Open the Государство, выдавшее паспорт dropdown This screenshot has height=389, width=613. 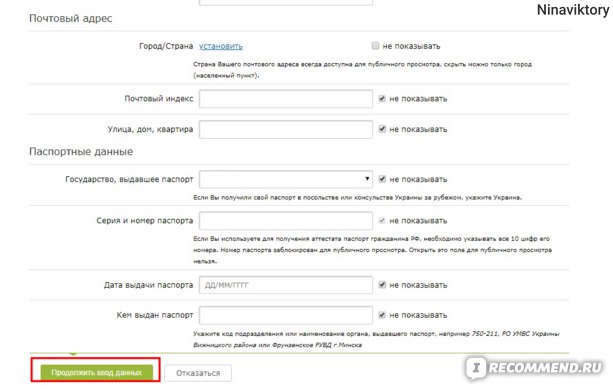286,179
